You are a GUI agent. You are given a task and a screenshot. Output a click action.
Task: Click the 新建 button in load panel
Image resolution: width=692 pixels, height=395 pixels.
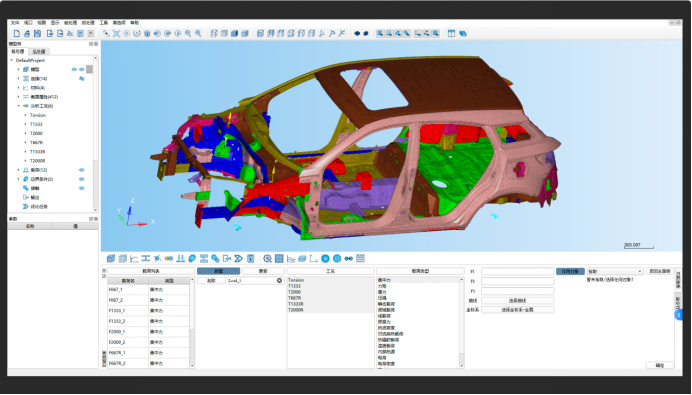(x=218, y=271)
